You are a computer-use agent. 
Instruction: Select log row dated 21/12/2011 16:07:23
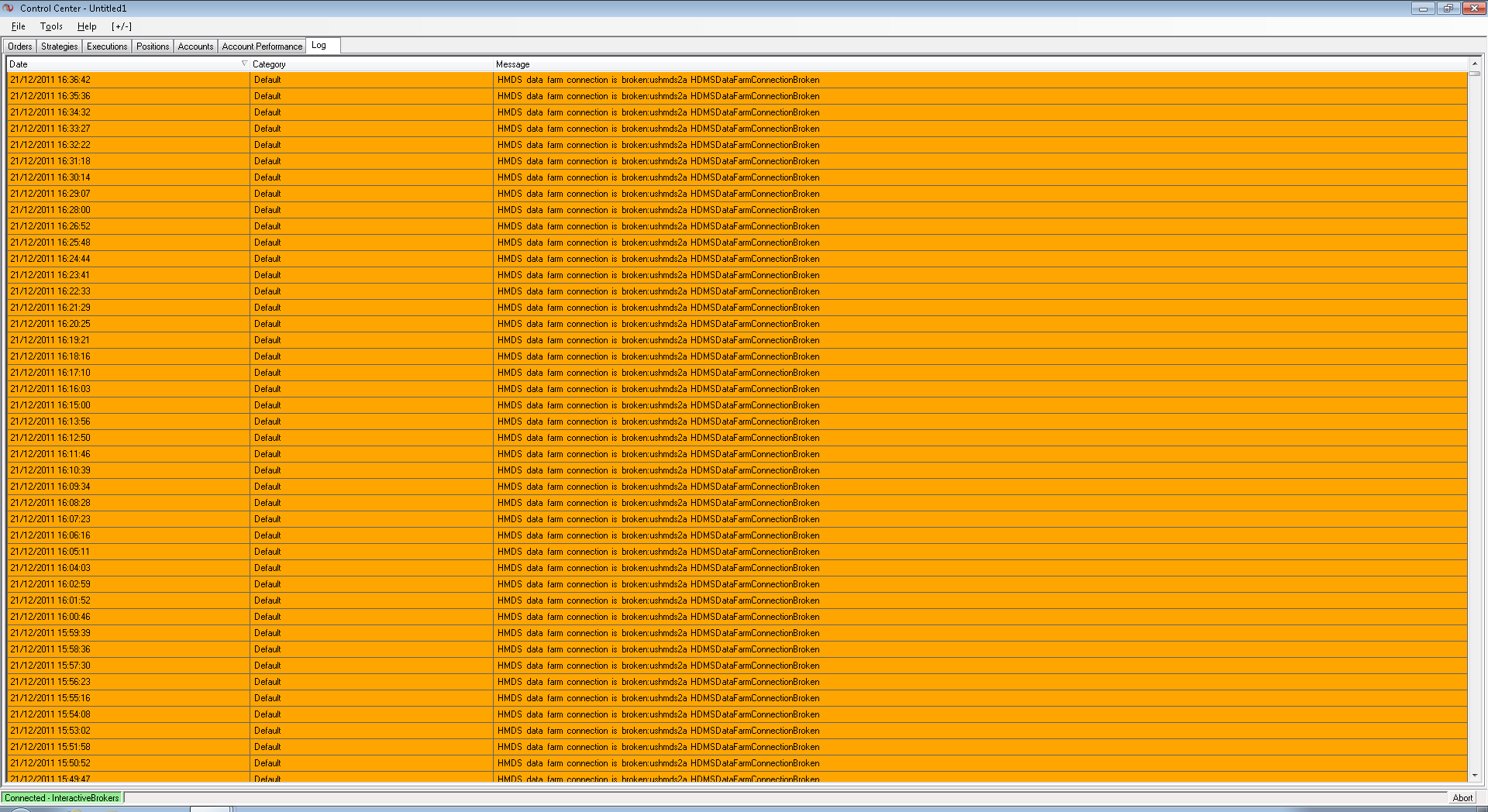(737, 519)
